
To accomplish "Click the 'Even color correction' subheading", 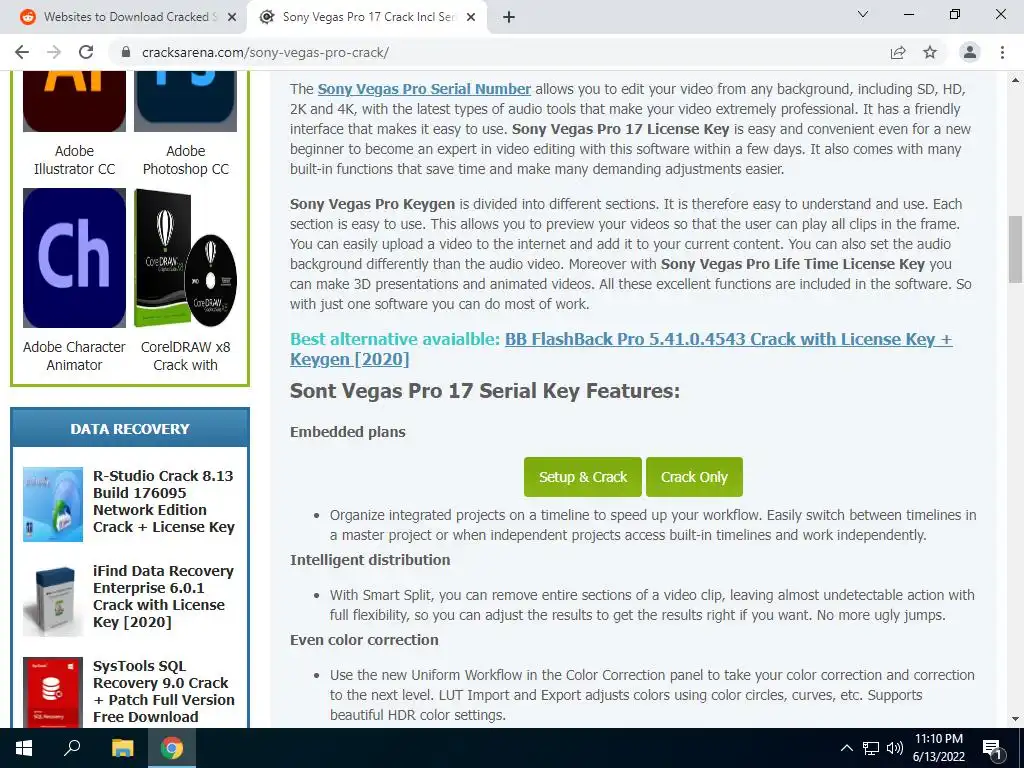I will point(364,640).
